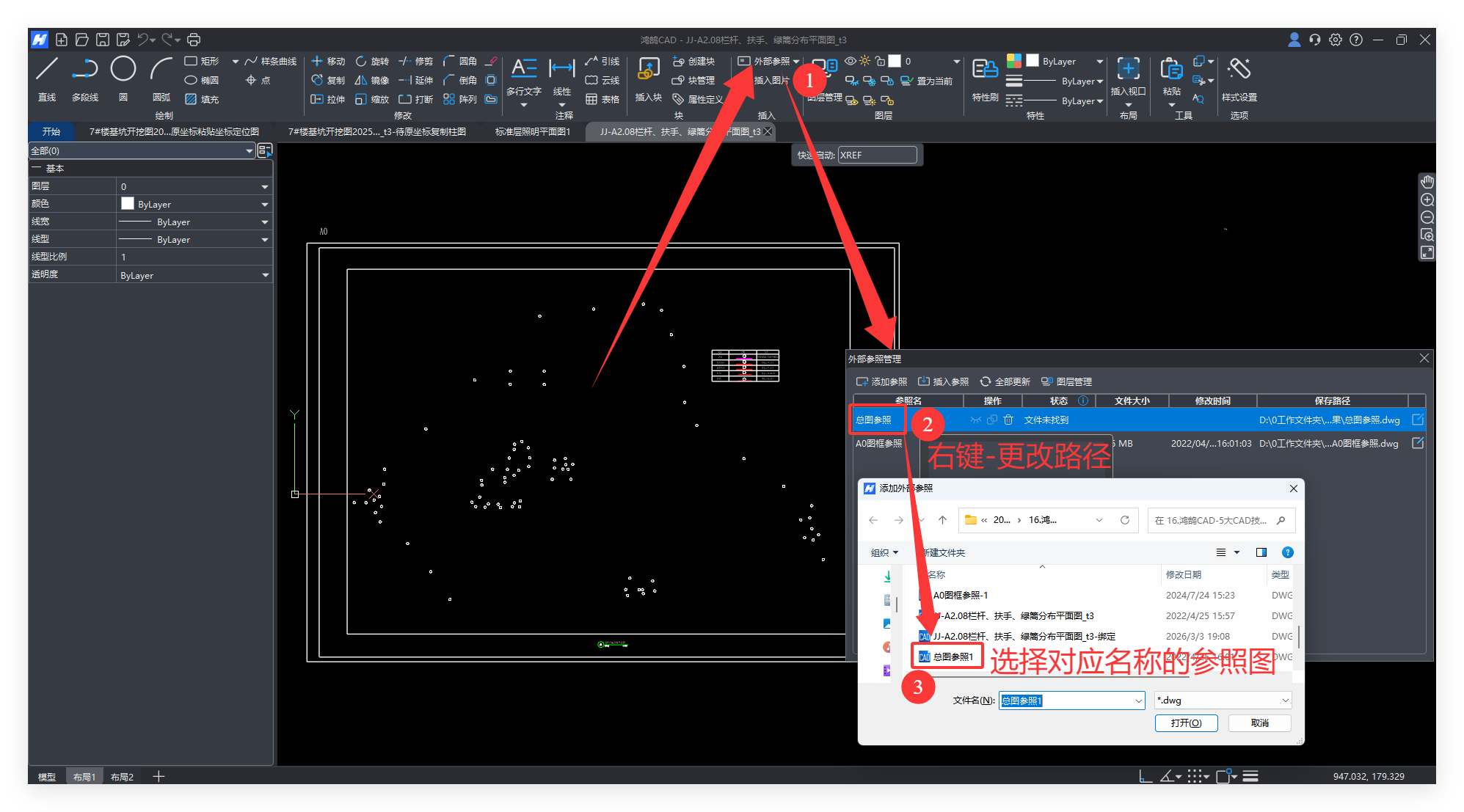Click the 文件名 input field
Image resolution: width=1464 pixels, height=812 pixels.
(1070, 701)
